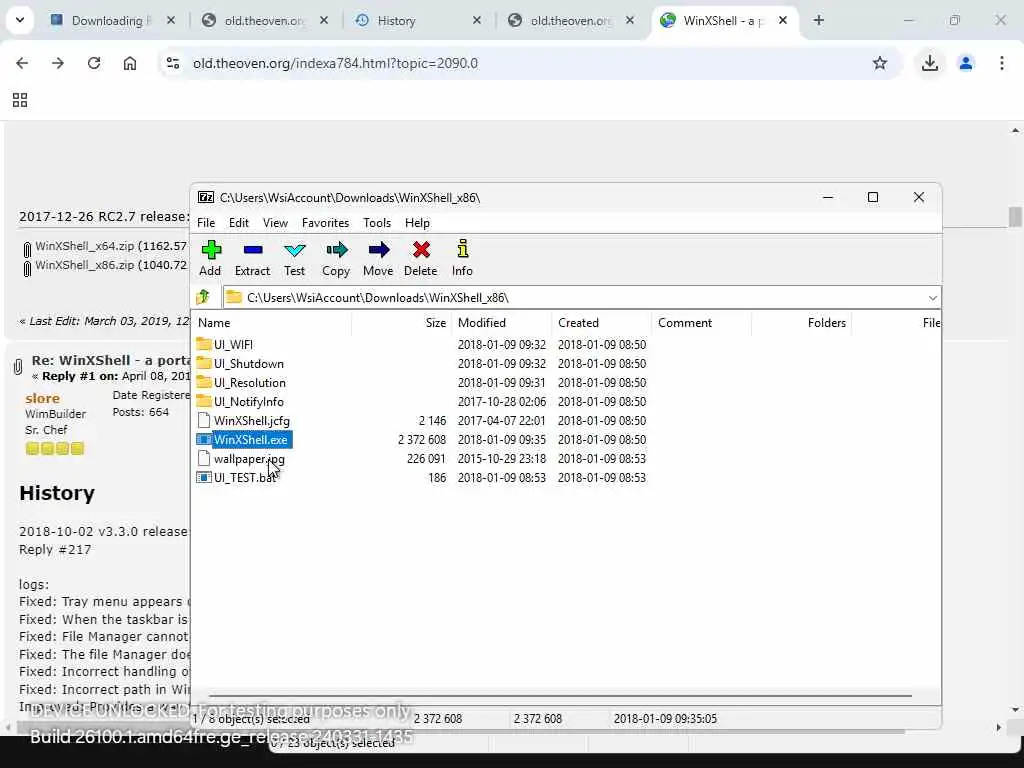This screenshot has height=768, width=1024.
Task: Open the Favorites menu
Action: (x=325, y=223)
